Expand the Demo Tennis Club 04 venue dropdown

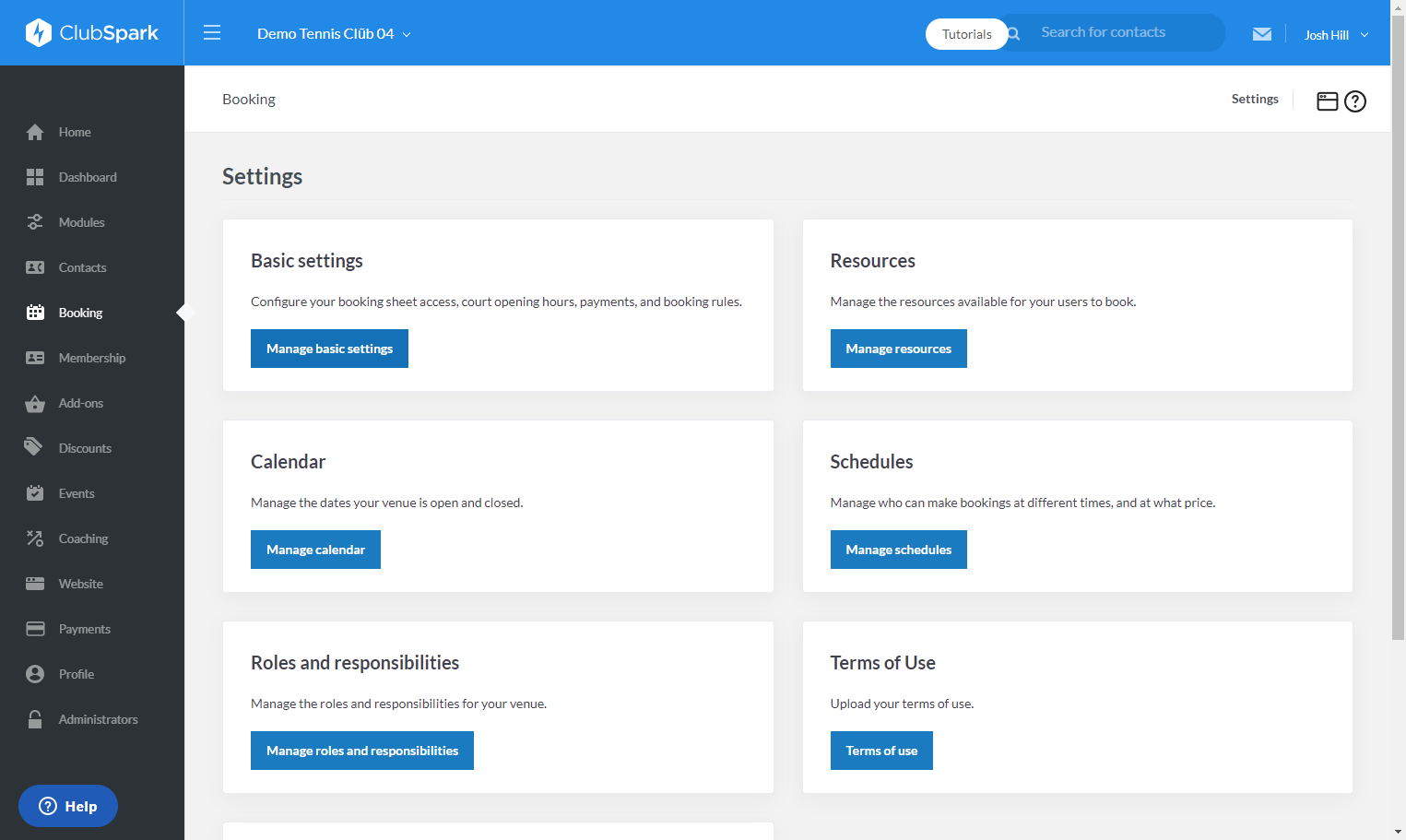(x=334, y=34)
